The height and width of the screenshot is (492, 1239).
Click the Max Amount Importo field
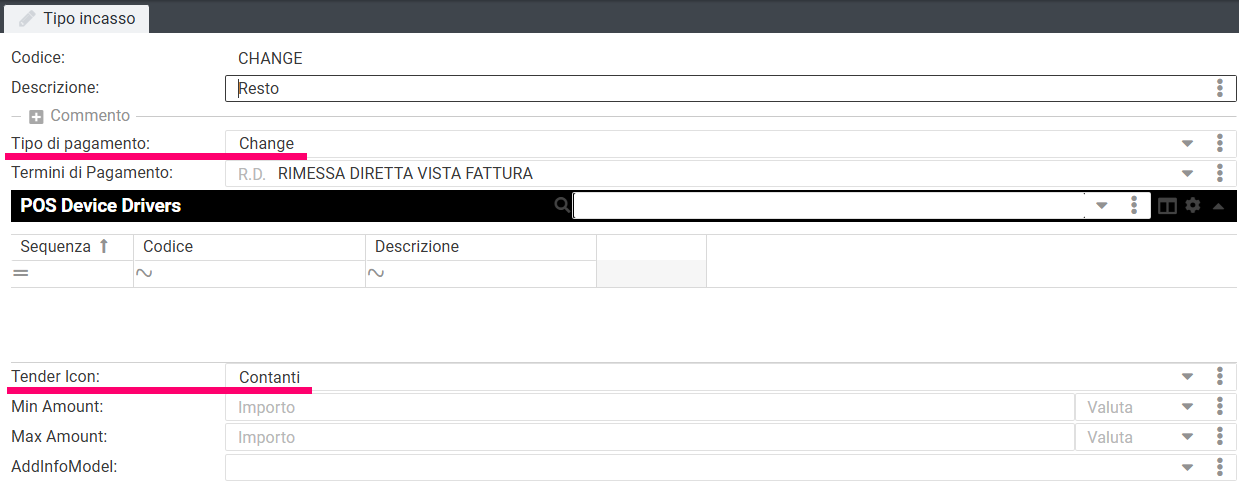(650, 437)
